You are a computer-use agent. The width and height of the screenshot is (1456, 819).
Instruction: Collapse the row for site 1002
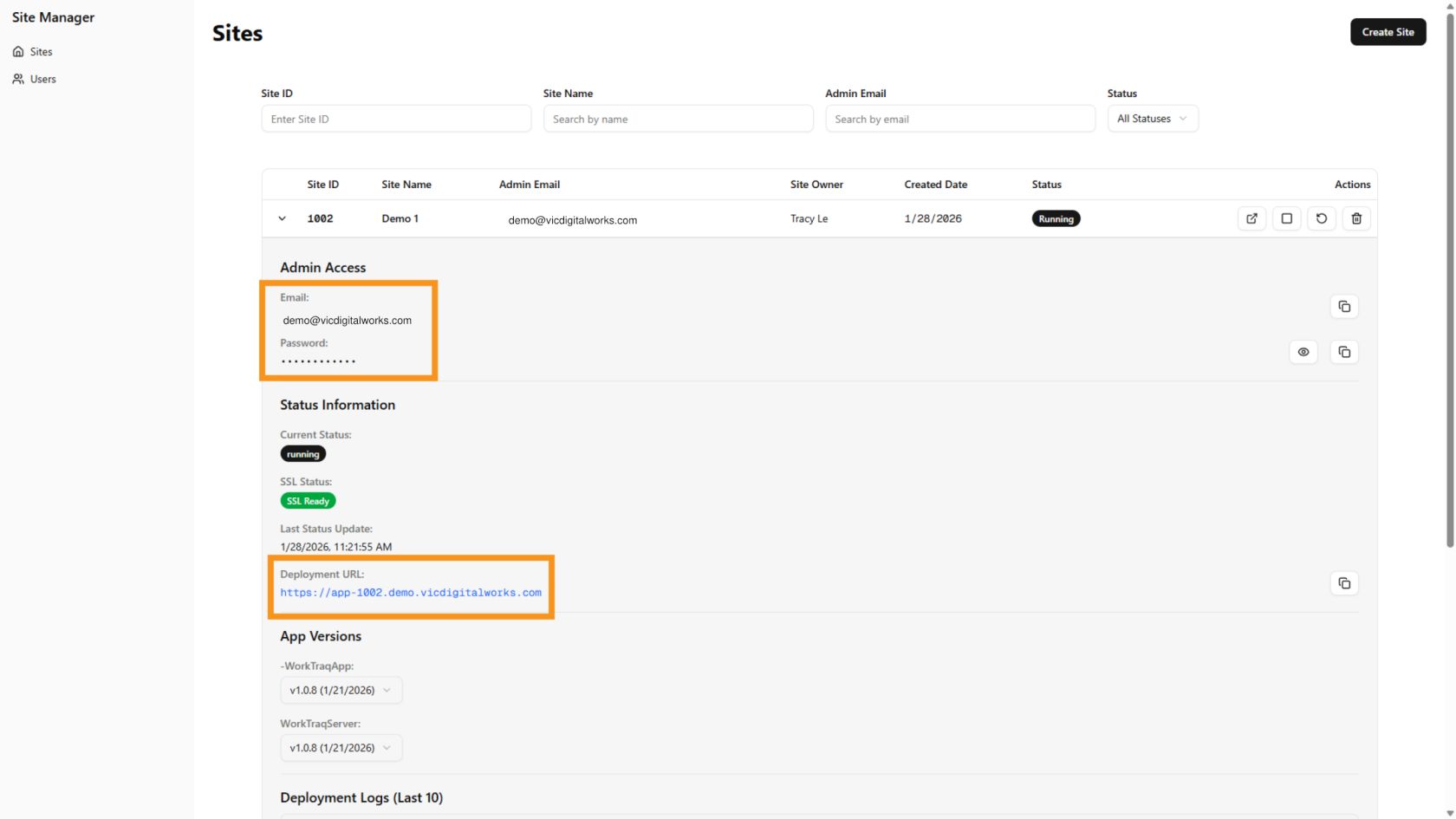tap(282, 218)
